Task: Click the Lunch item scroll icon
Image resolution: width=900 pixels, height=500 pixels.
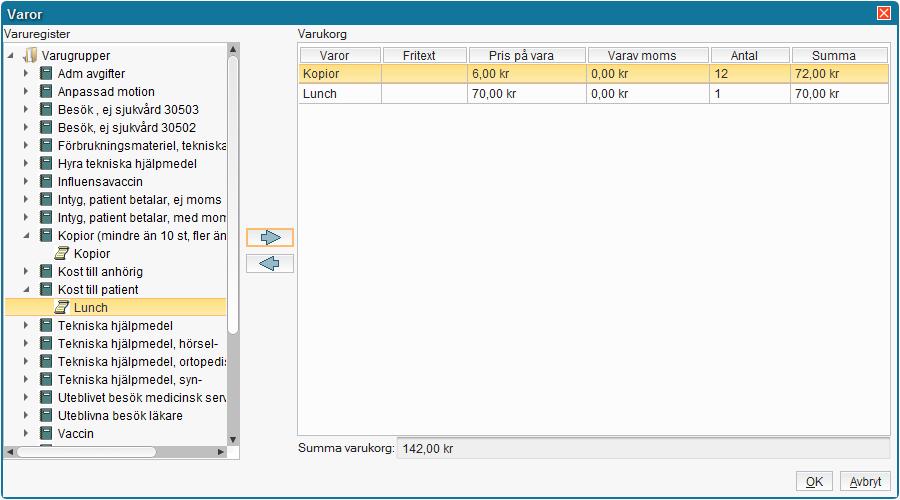Action: [61, 307]
